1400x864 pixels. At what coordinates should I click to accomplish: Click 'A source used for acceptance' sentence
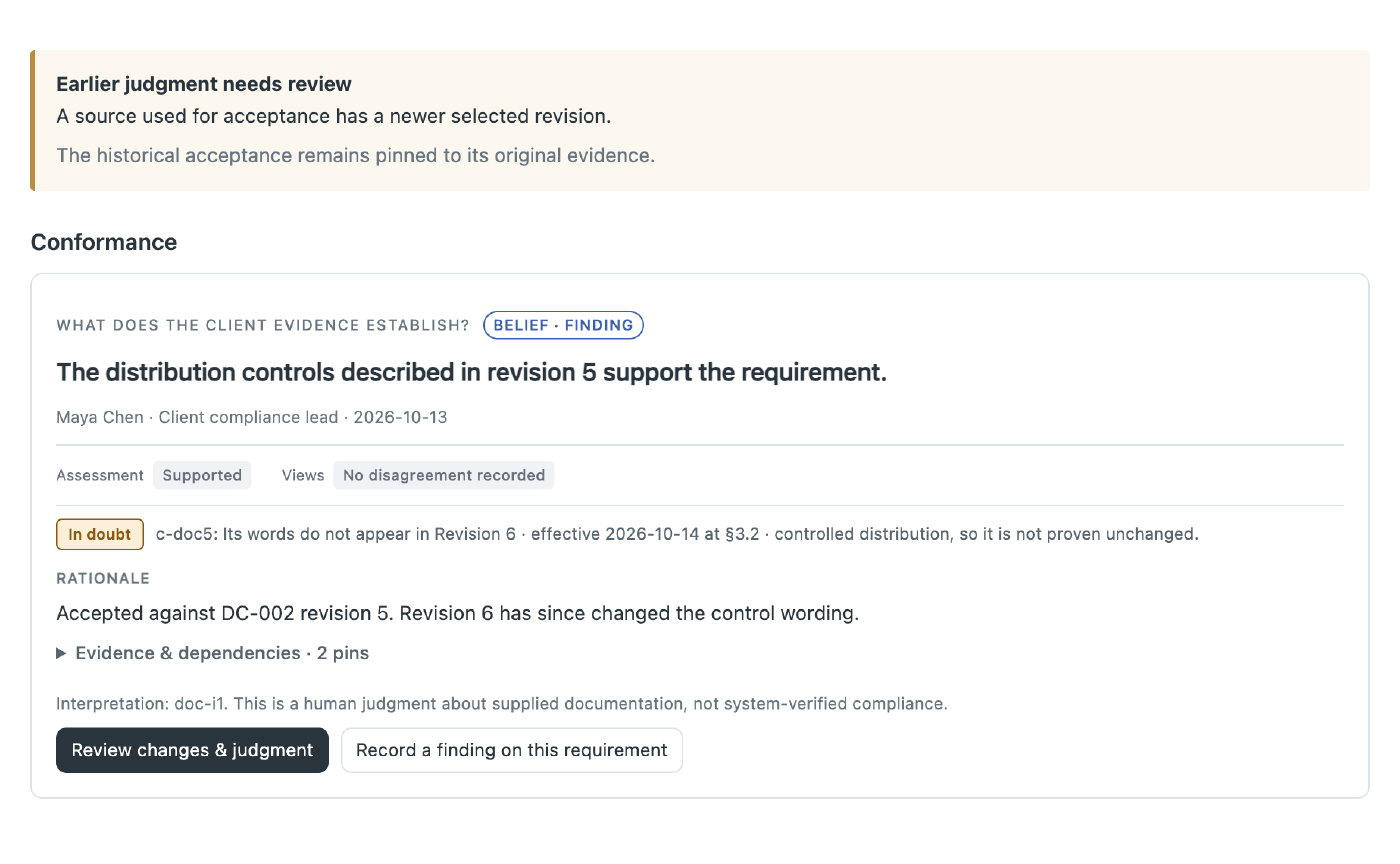click(x=334, y=116)
